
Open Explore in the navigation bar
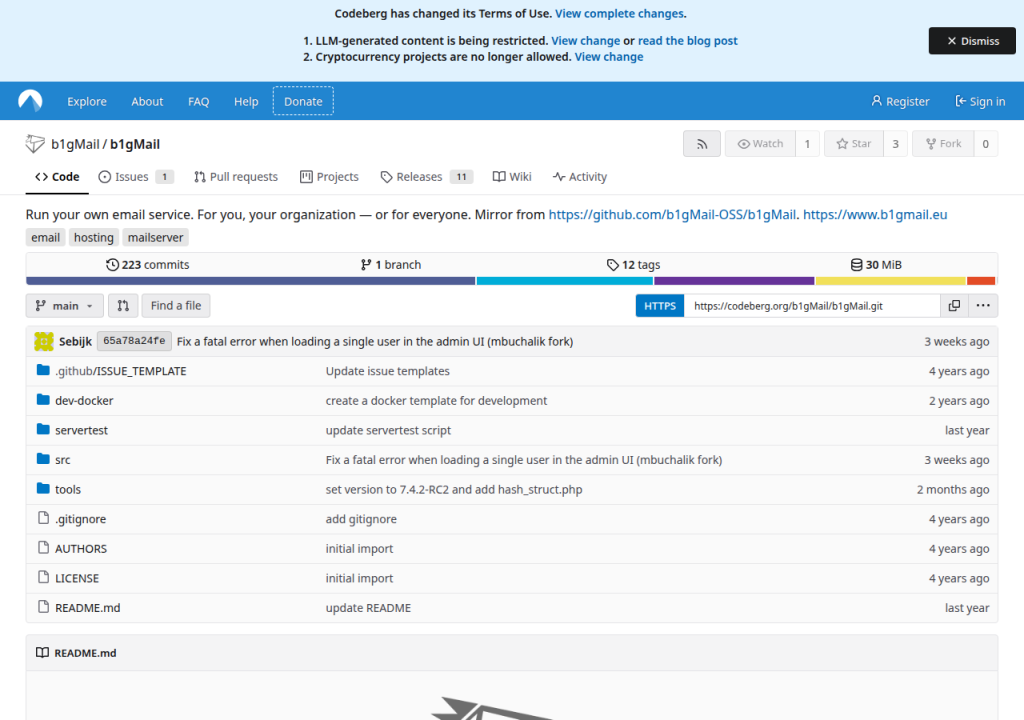[x=87, y=101]
